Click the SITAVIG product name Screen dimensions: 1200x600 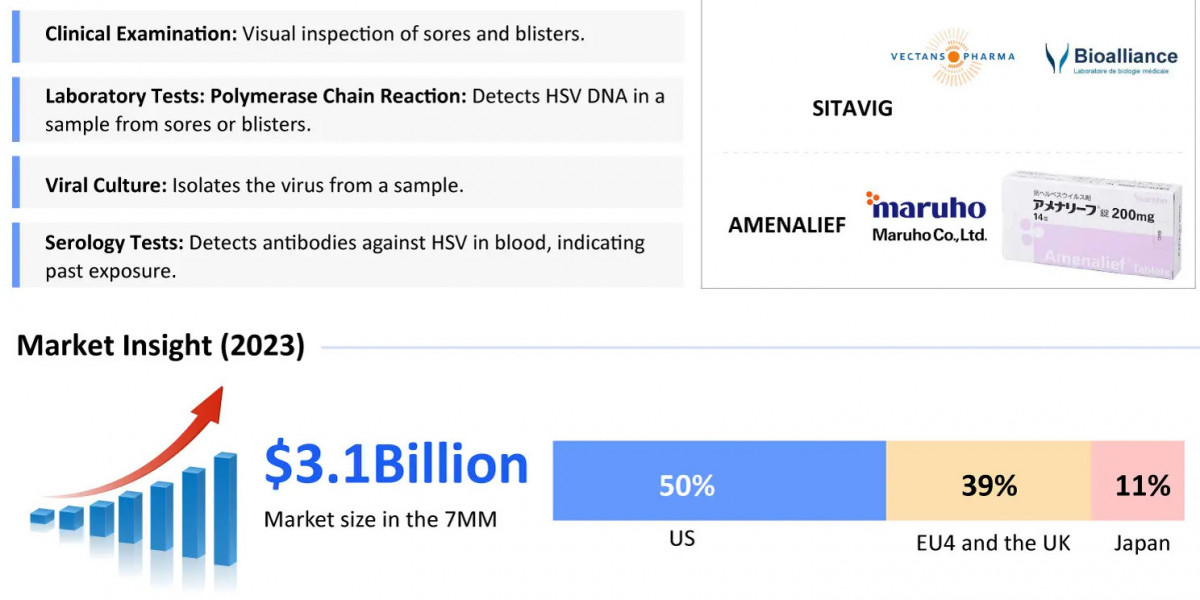click(852, 108)
